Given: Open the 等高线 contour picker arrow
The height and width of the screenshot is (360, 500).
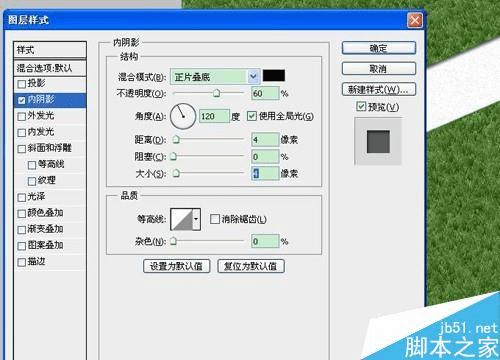Looking at the screenshot, I should [x=196, y=219].
